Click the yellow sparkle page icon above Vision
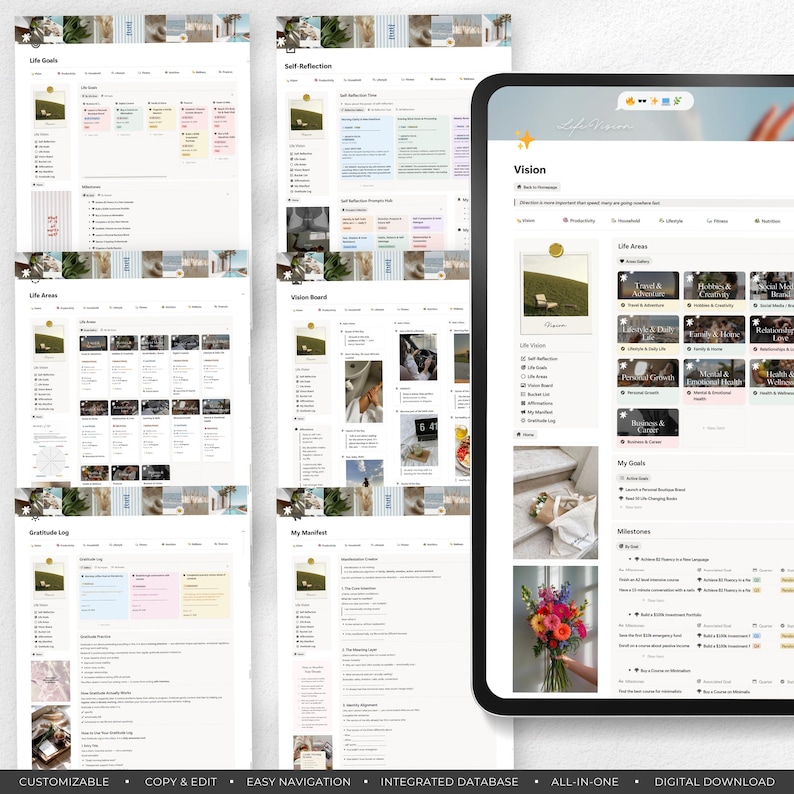Screen dimensions: 794x794 tap(525, 140)
